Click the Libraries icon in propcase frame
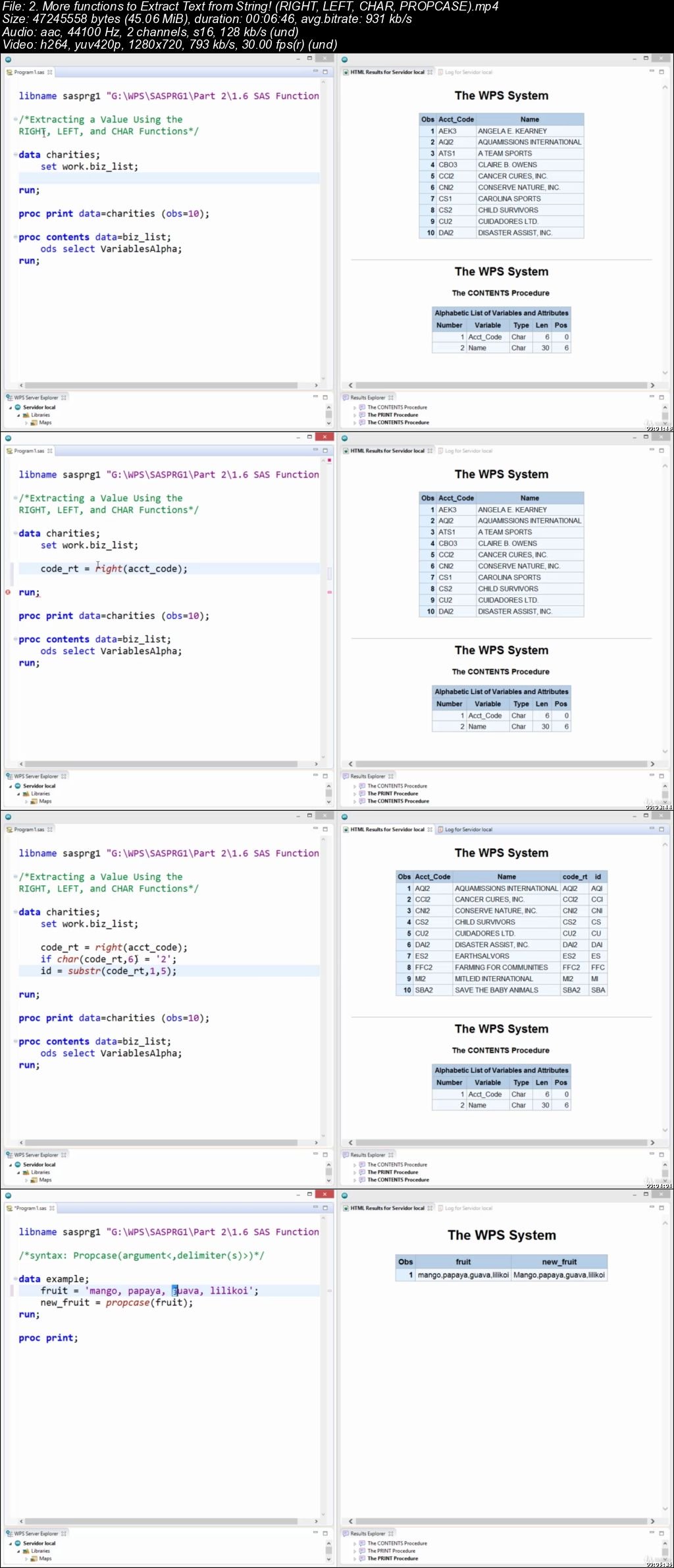Viewport: 674px width, 1568px height. (26, 1551)
